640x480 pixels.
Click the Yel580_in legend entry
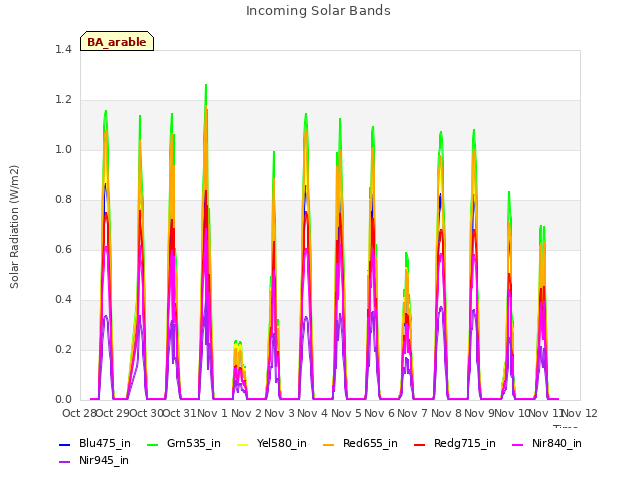tap(272, 443)
